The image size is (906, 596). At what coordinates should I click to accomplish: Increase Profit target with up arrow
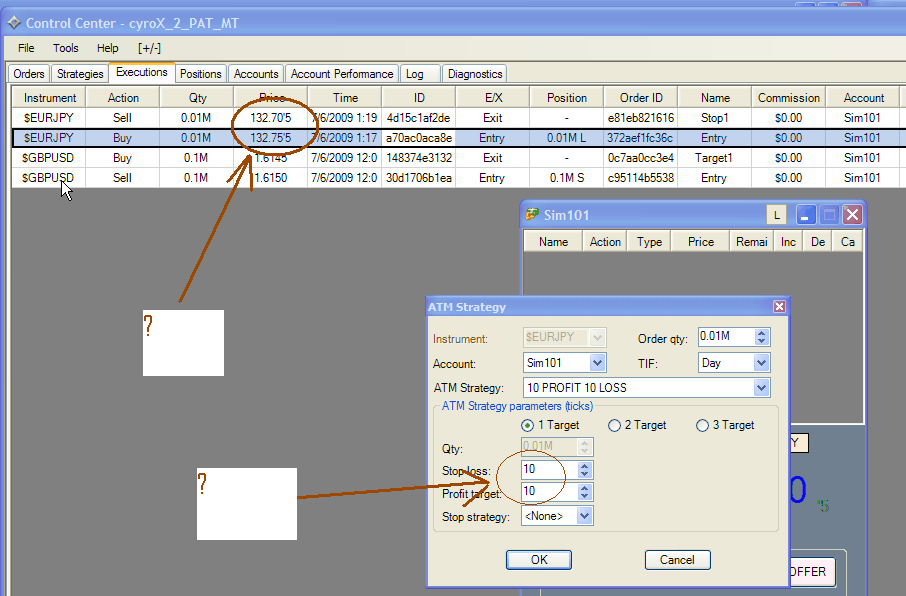click(x=585, y=488)
